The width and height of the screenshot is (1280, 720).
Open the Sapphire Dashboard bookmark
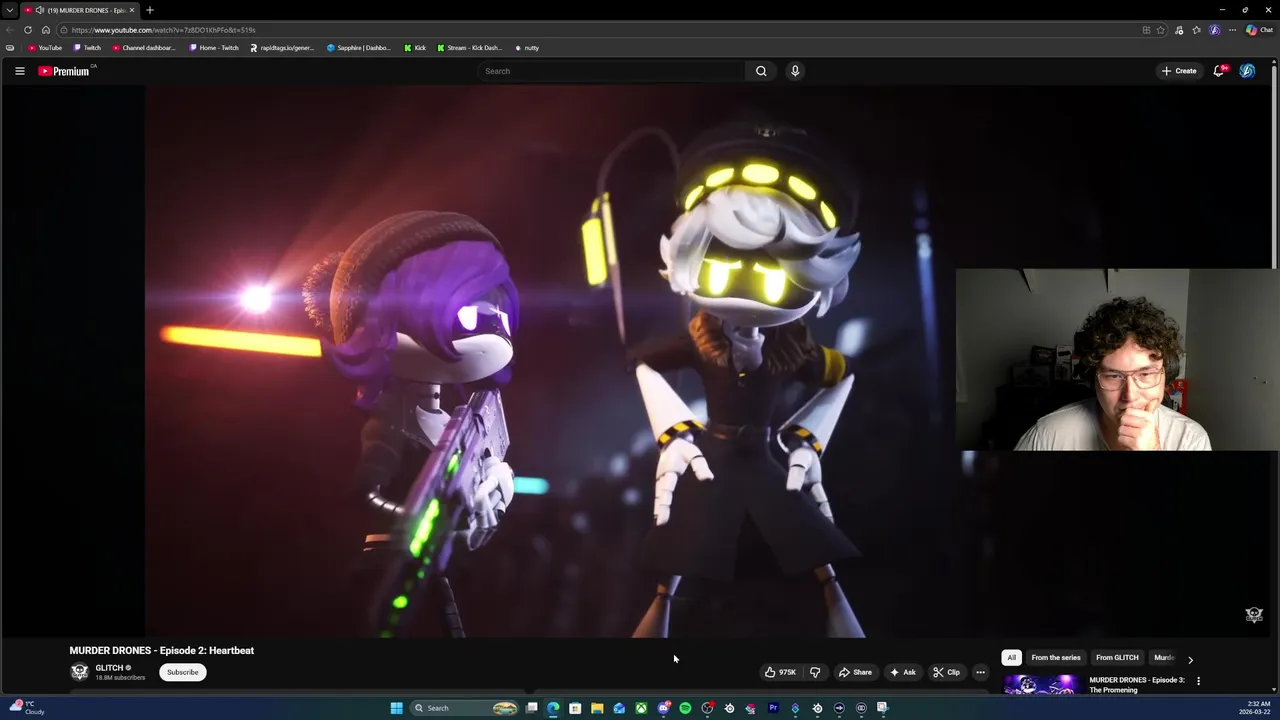coord(359,48)
